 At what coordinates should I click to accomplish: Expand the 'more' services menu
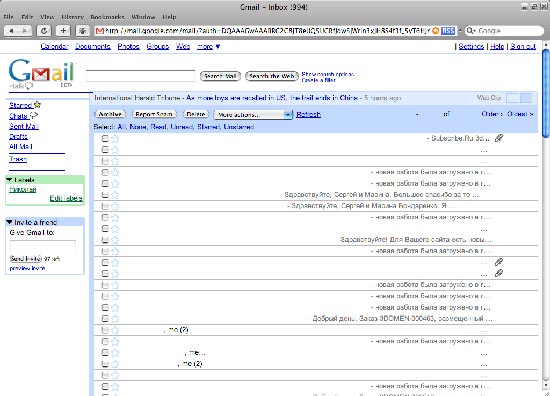coord(208,46)
